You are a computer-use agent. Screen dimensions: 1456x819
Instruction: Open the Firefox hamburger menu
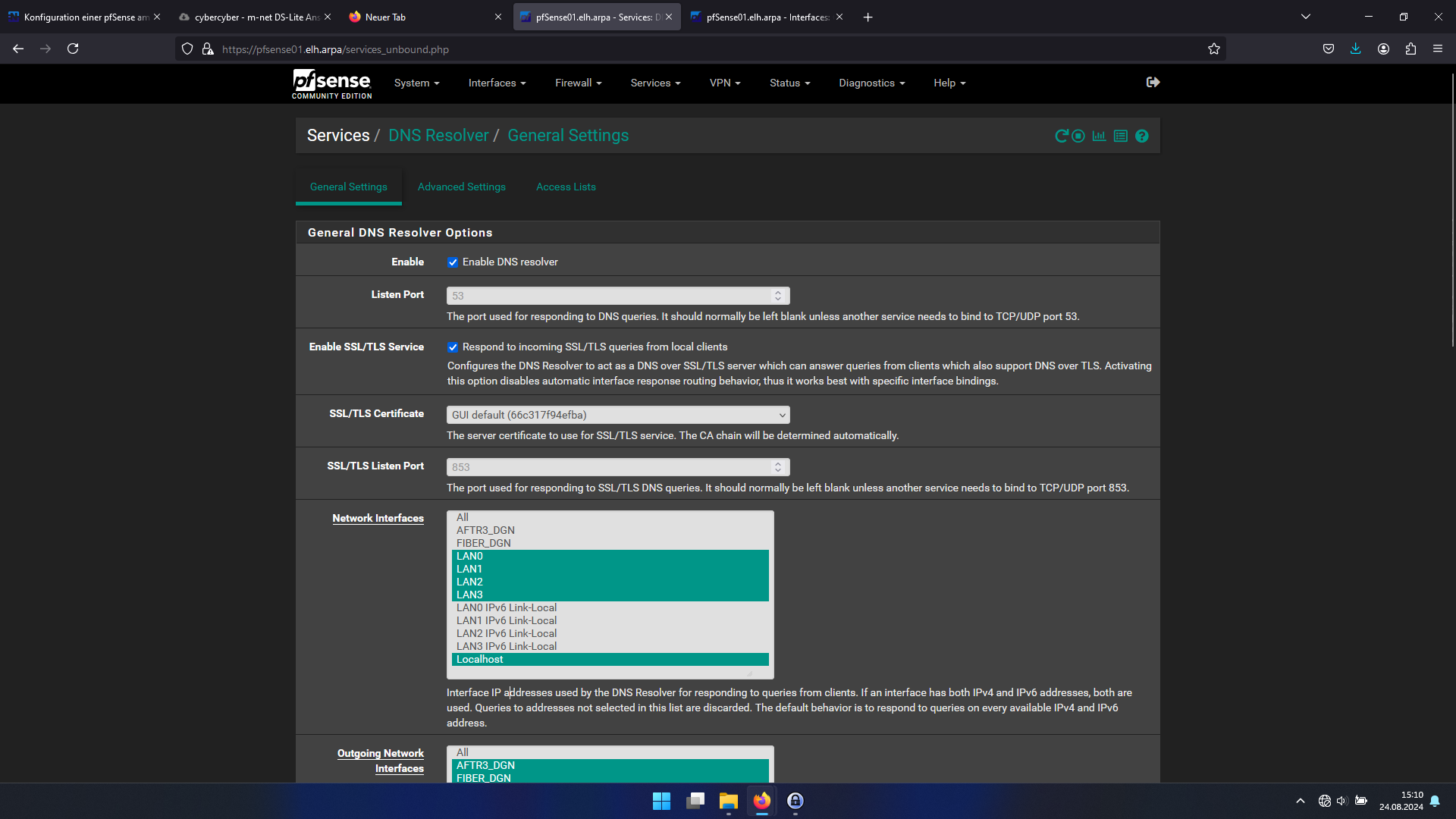1438,49
